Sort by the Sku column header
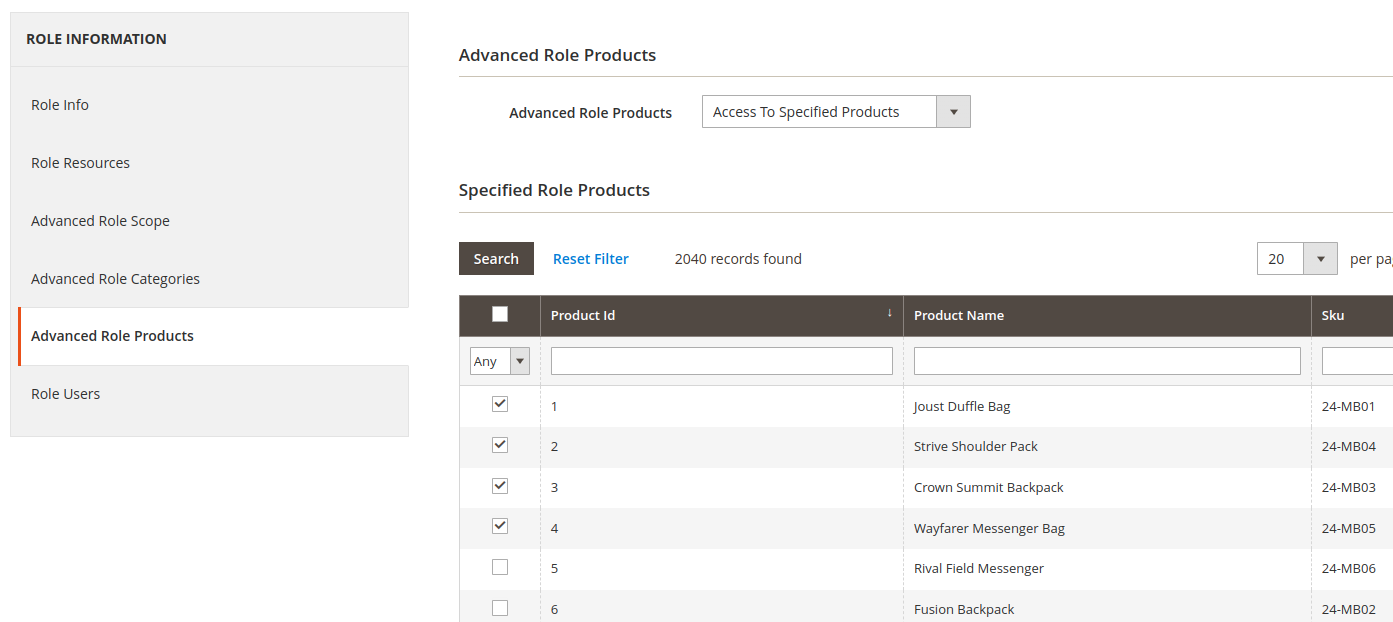This screenshot has height=622, width=1393. (1333, 315)
